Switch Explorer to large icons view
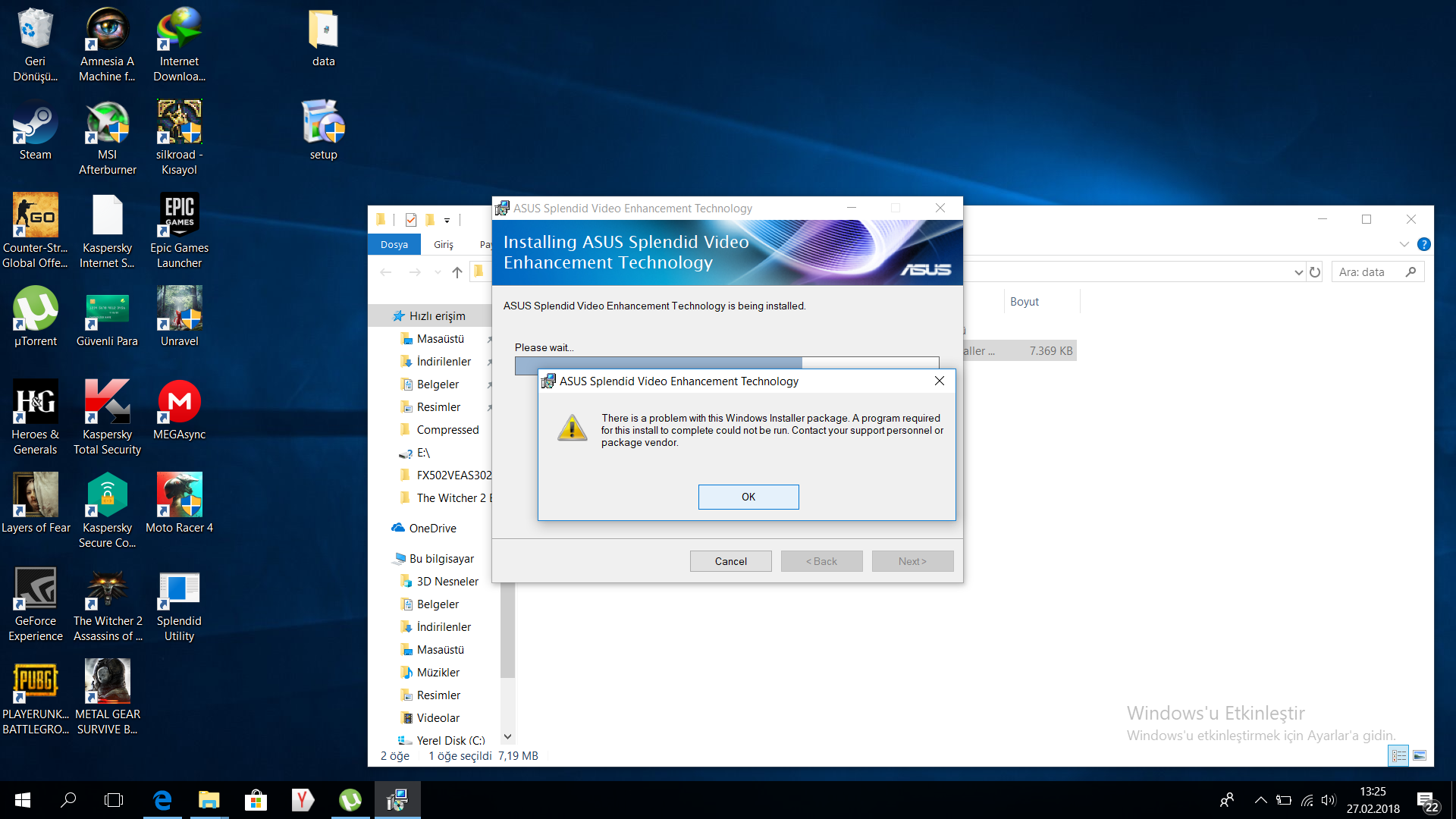1456x819 pixels. click(1420, 756)
